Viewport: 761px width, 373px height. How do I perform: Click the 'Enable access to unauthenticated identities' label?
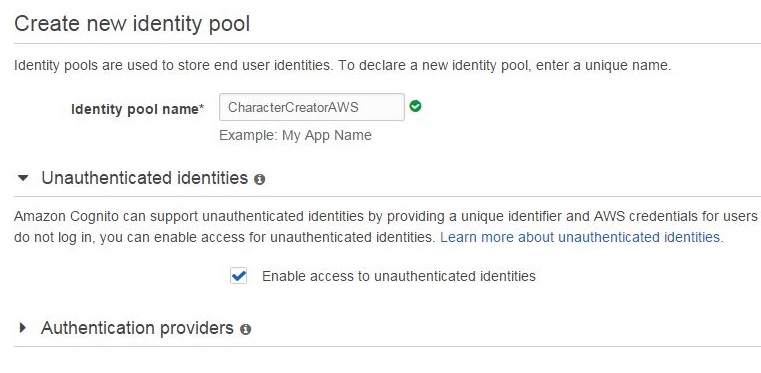(x=399, y=276)
